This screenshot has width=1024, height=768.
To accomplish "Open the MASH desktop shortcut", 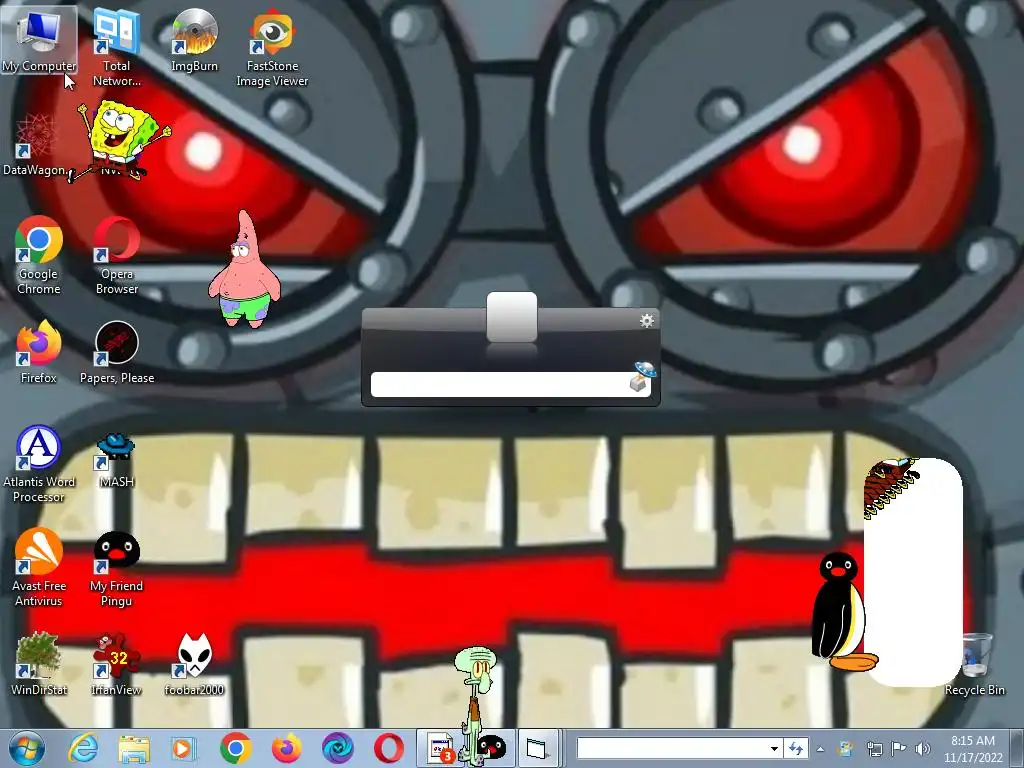I will click(116, 460).
